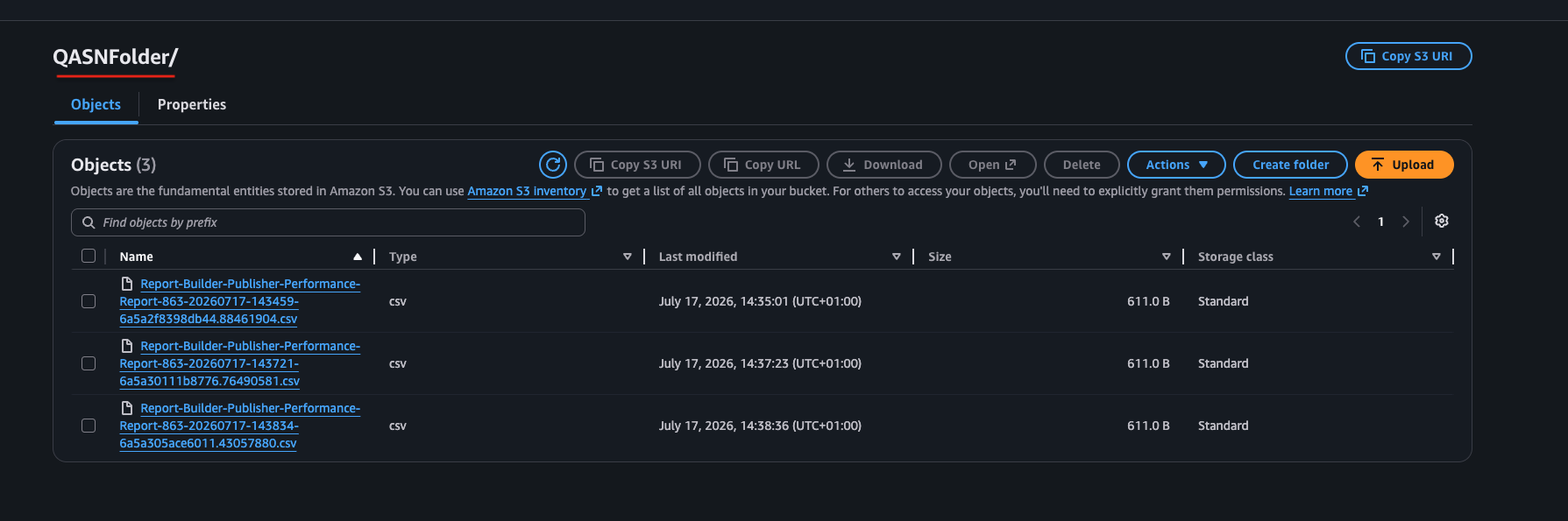The height and width of the screenshot is (521, 1568).
Task: Click the Delete button
Action: (x=1082, y=165)
